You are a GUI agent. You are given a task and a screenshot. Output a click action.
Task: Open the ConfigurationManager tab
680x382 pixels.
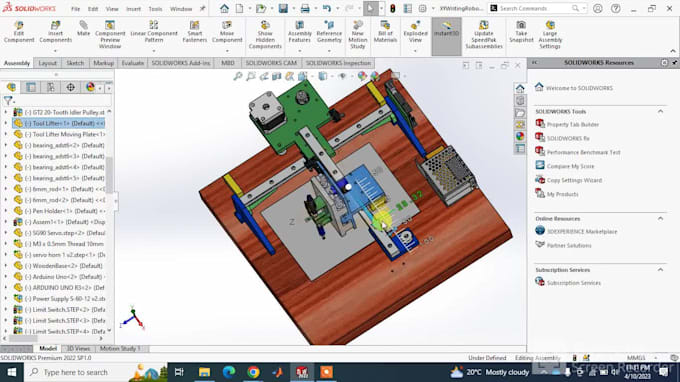51,87
